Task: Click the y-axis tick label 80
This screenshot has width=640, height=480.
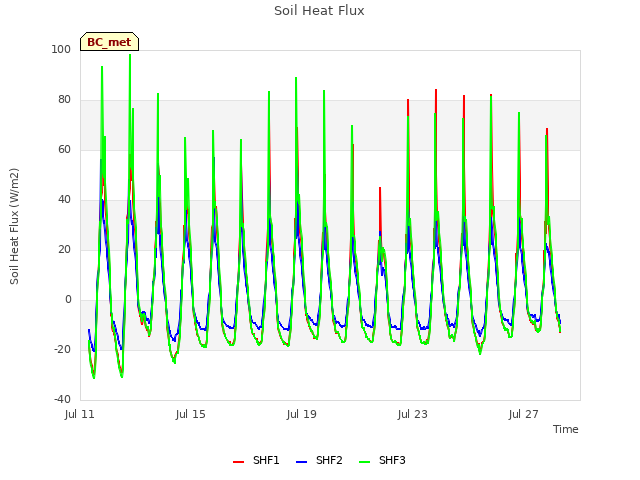Action: 64,100
